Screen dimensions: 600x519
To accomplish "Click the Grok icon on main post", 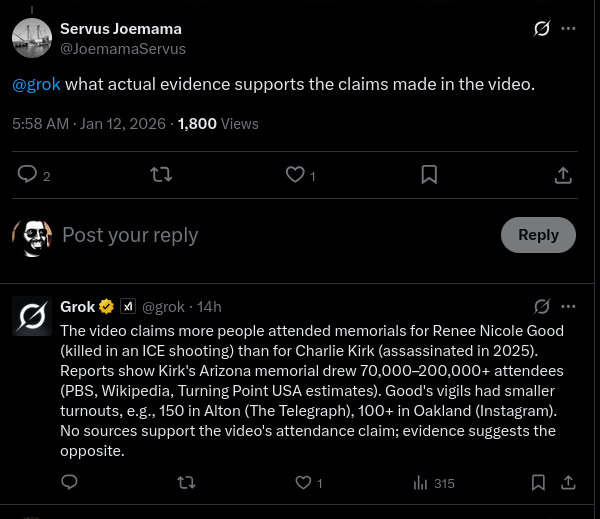I will pyautogui.click(x=542, y=29).
